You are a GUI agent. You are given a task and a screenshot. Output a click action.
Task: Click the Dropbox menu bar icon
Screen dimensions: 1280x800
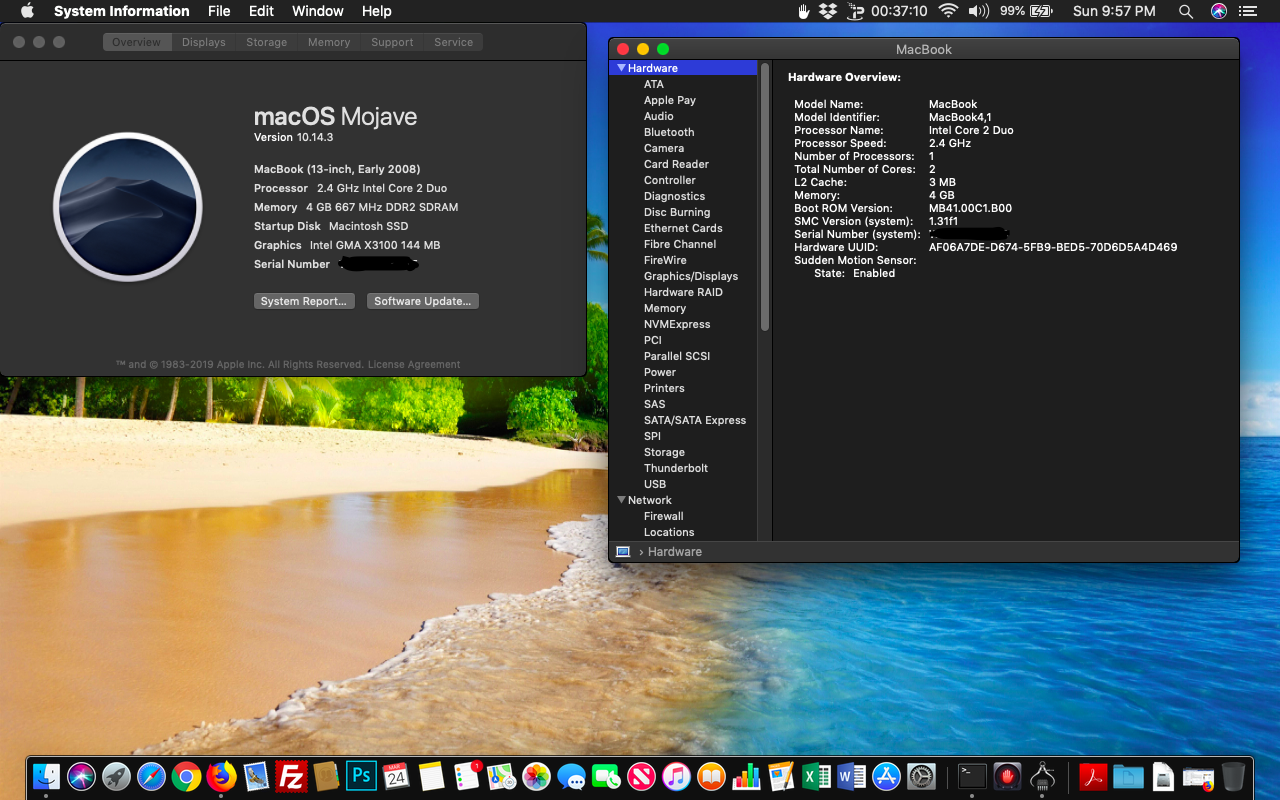tap(828, 11)
